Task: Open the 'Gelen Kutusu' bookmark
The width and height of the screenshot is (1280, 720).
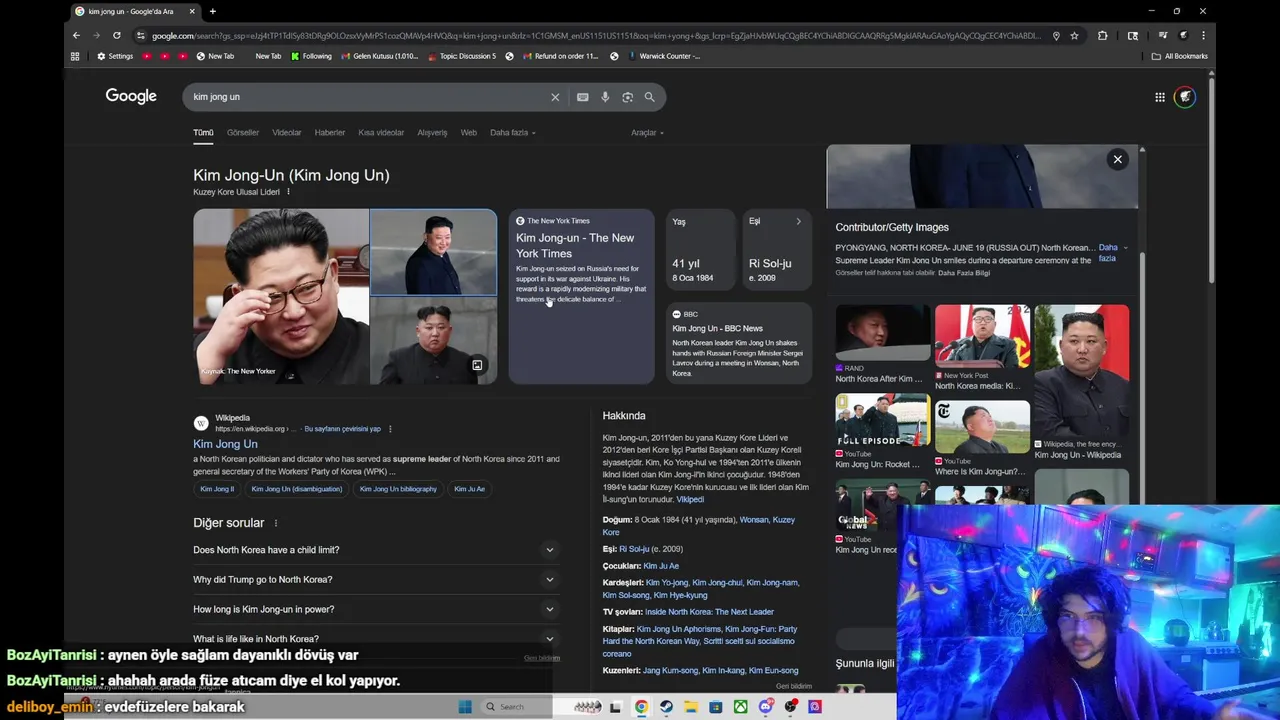Action: click(379, 56)
